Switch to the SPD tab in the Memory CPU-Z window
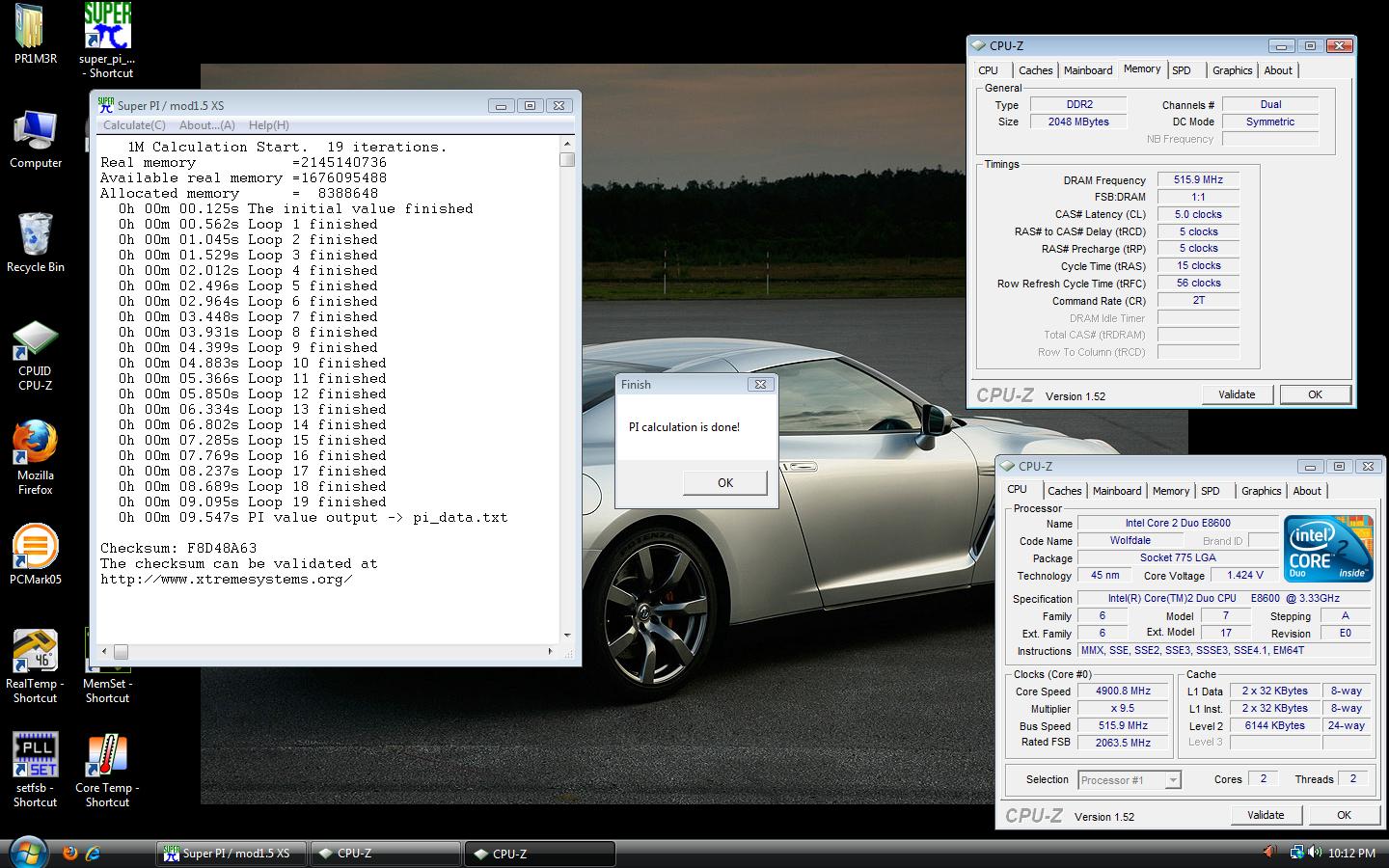This screenshot has height=868, width=1389. pos(1182,70)
